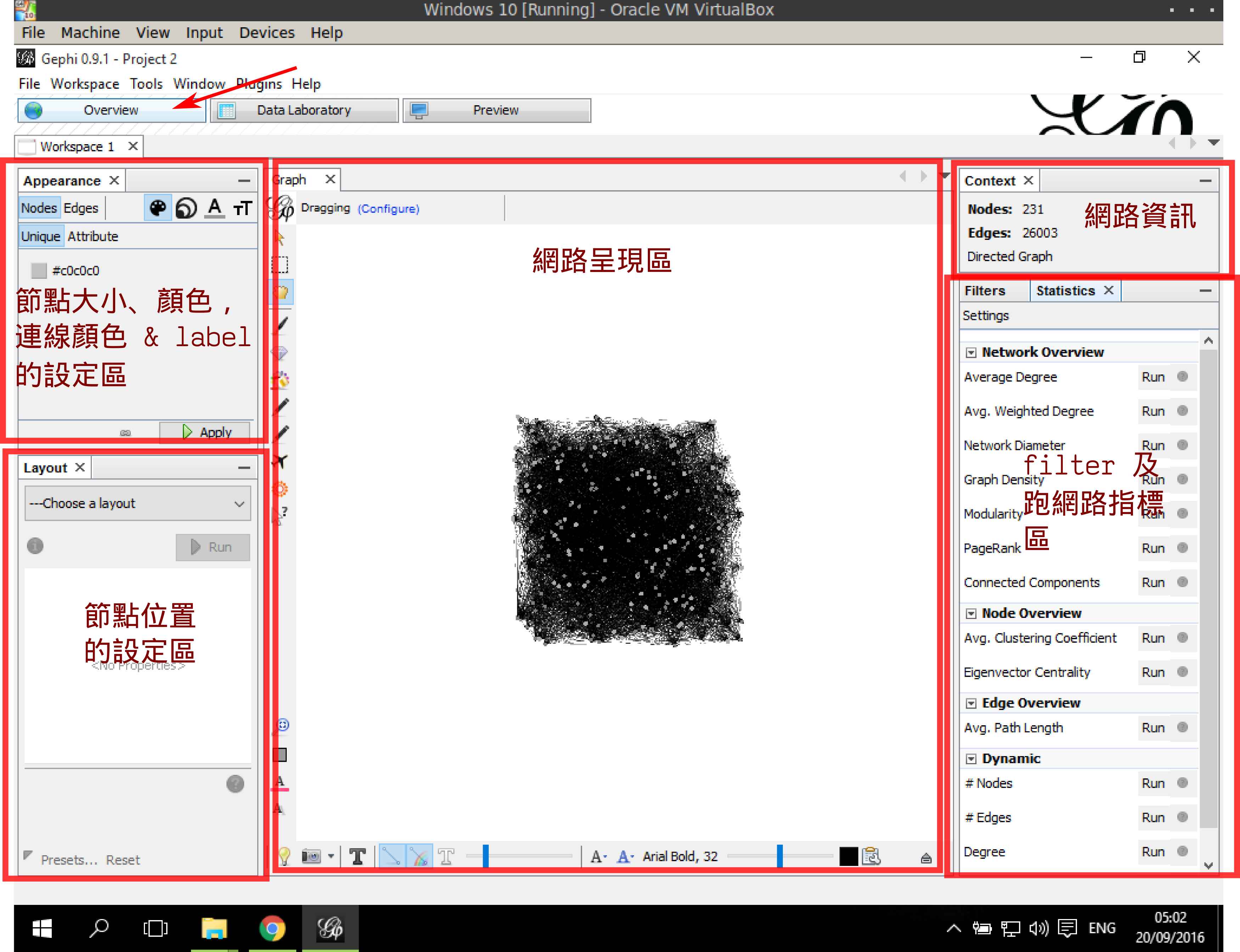Open the Gephi Window menu
The image size is (1240, 952).
click(199, 84)
